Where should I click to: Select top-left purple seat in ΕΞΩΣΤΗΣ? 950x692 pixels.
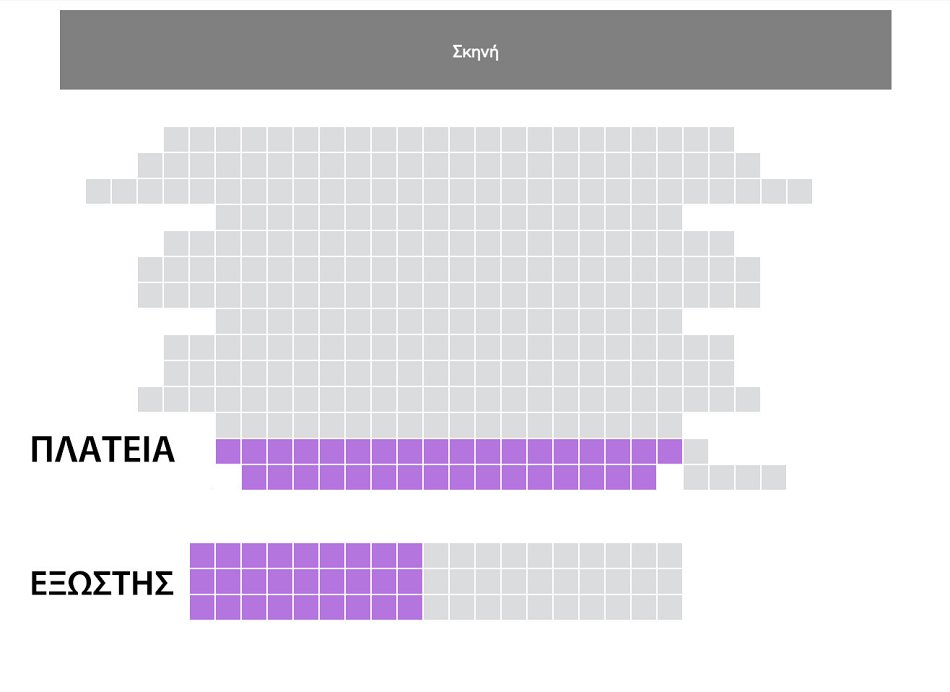click(202, 555)
